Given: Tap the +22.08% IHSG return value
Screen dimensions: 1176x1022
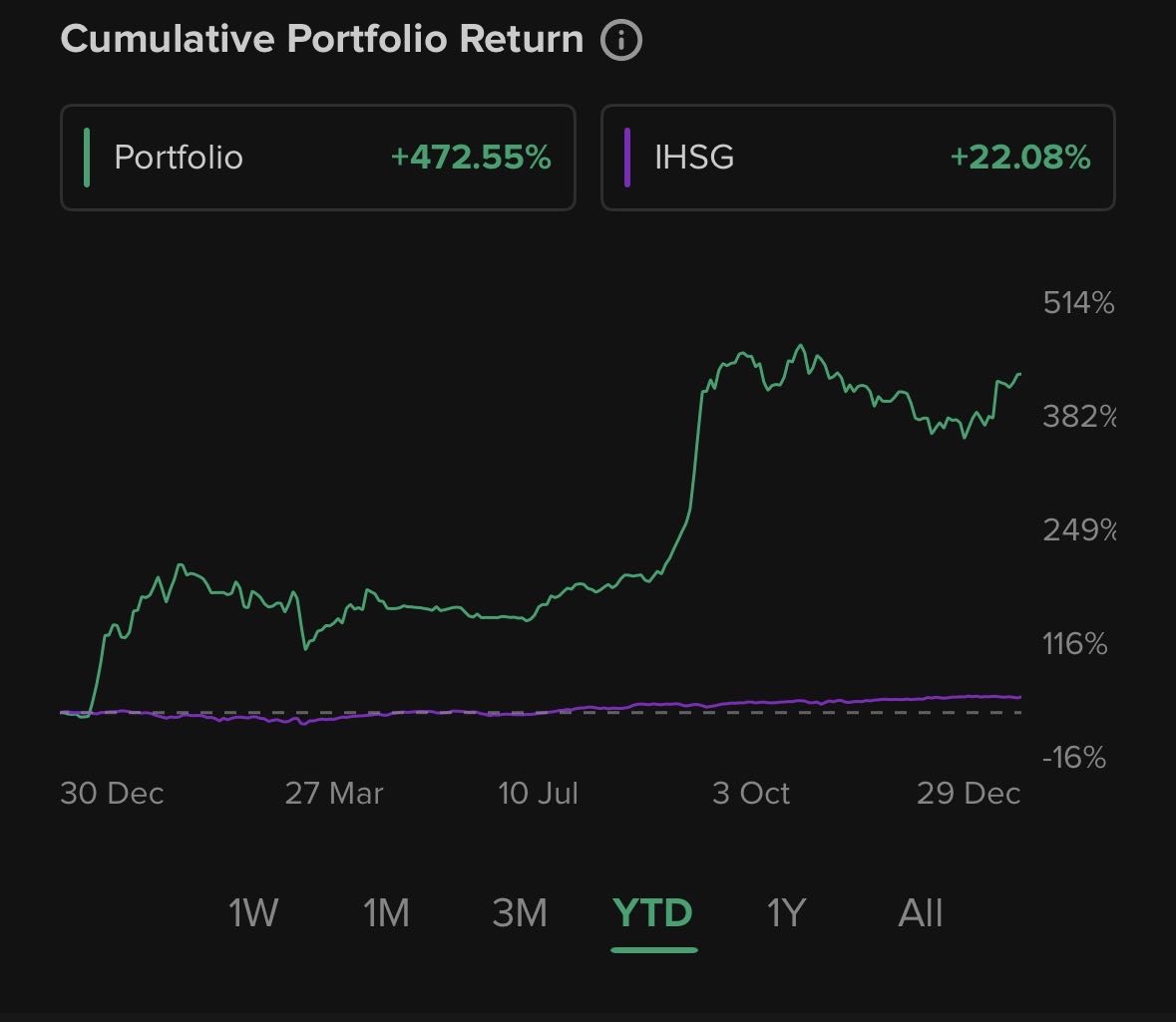Looking at the screenshot, I should [x=1020, y=158].
